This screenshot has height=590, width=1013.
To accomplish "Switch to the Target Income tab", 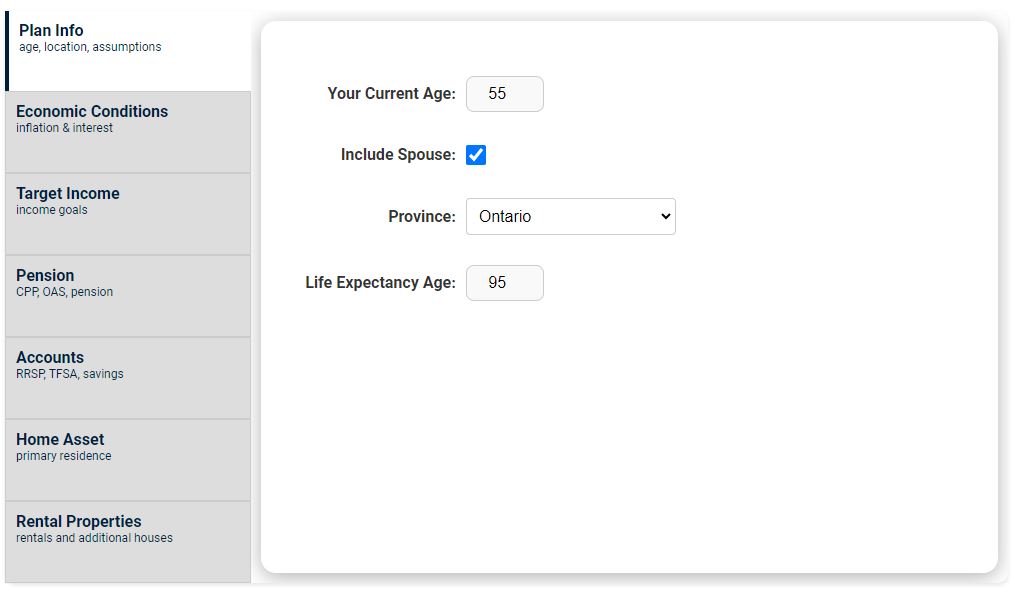I will point(128,214).
